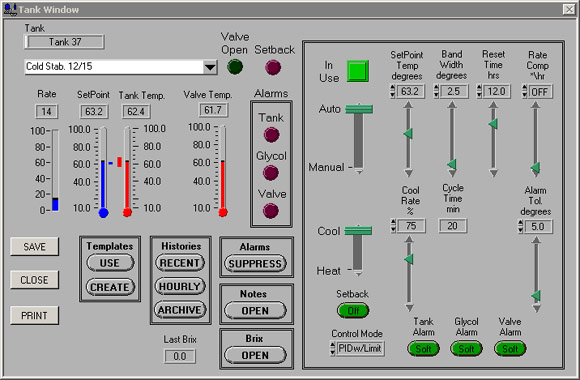Click the SAVE button
The width and height of the screenshot is (580, 380).
[34, 247]
